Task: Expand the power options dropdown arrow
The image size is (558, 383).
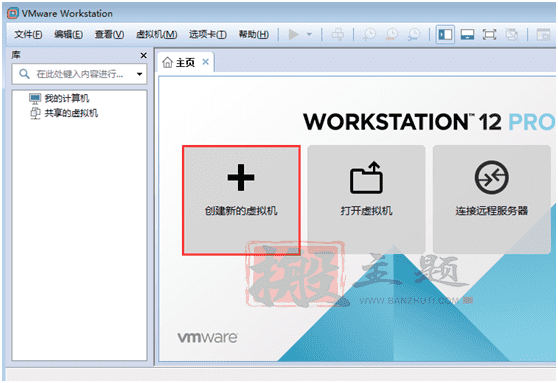Action: [309, 35]
